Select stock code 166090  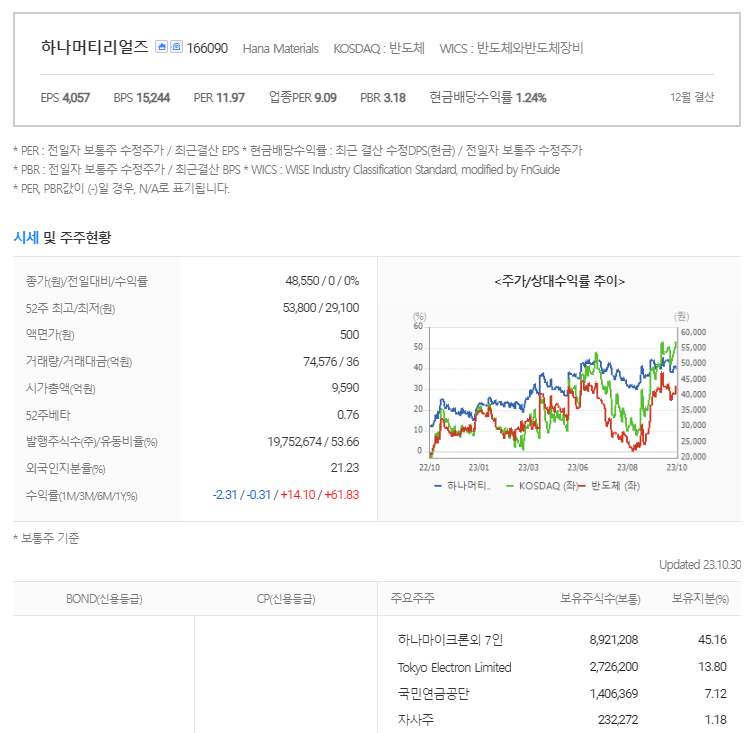pyautogui.click(x=207, y=48)
